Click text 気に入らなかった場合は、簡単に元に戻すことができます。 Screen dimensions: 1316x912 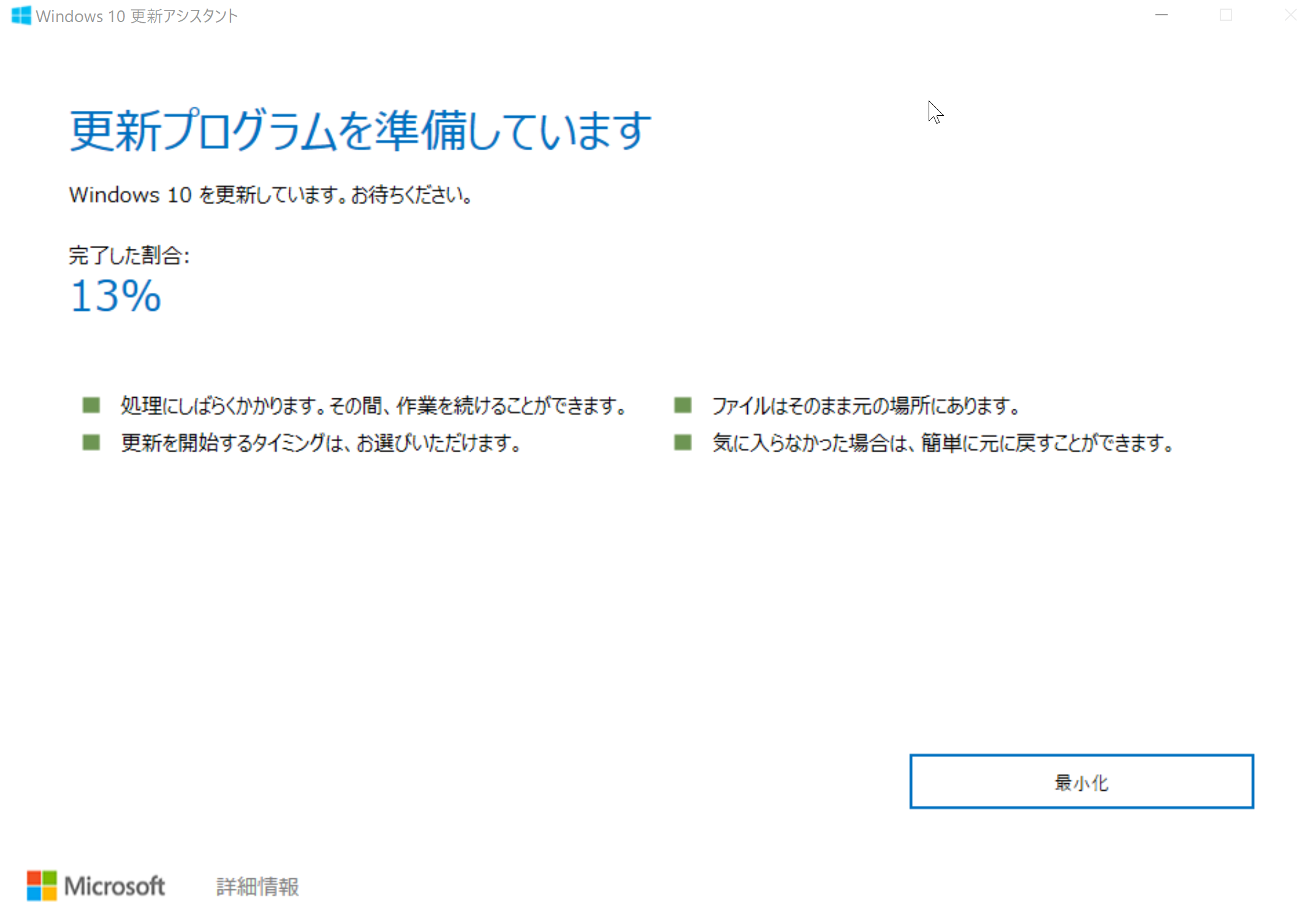(x=943, y=443)
